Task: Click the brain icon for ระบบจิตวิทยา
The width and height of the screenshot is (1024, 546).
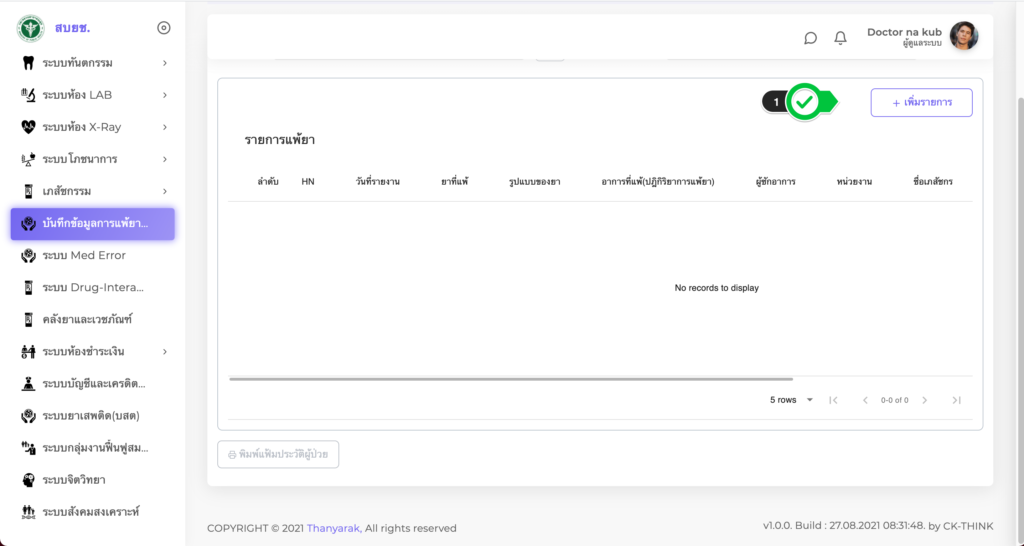Action: click(28, 480)
